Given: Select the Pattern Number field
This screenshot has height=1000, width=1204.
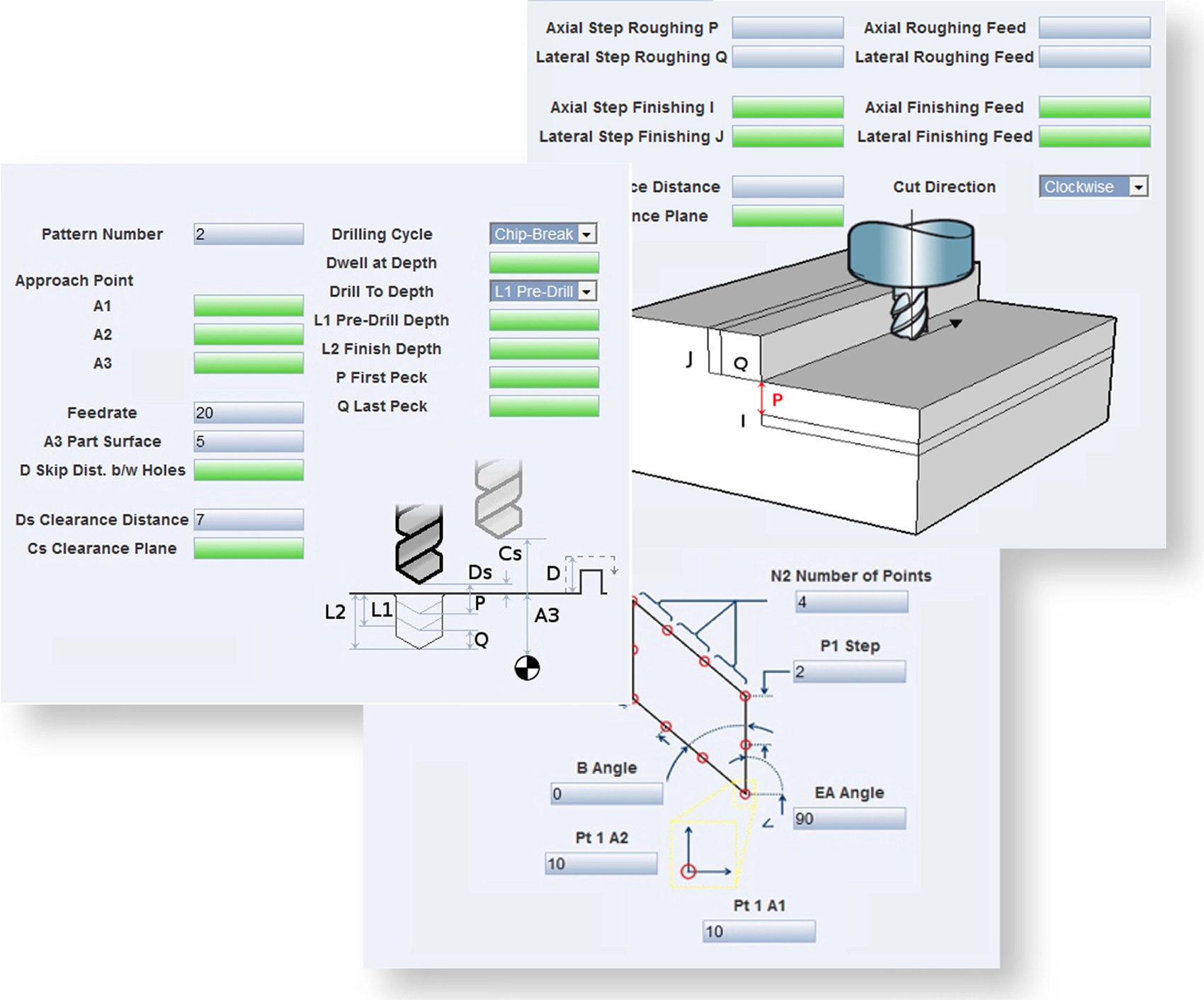Looking at the screenshot, I should click(249, 234).
